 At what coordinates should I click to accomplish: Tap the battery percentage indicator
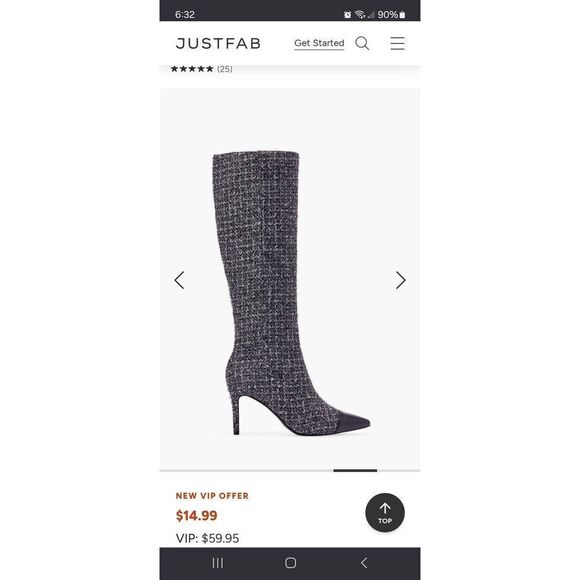coord(391,15)
